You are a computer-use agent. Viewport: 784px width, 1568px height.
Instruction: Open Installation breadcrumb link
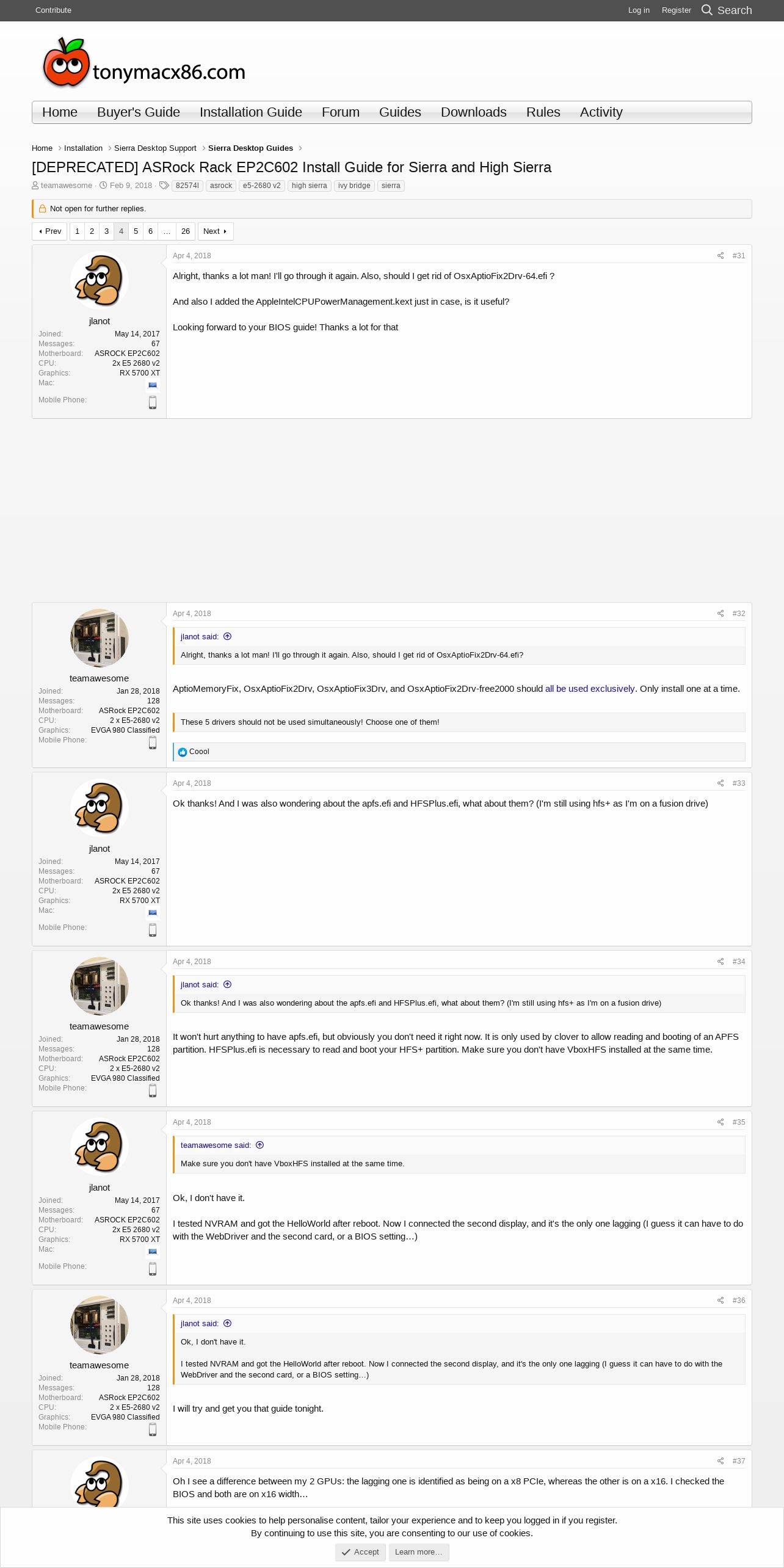pyautogui.click(x=83, y=148)
